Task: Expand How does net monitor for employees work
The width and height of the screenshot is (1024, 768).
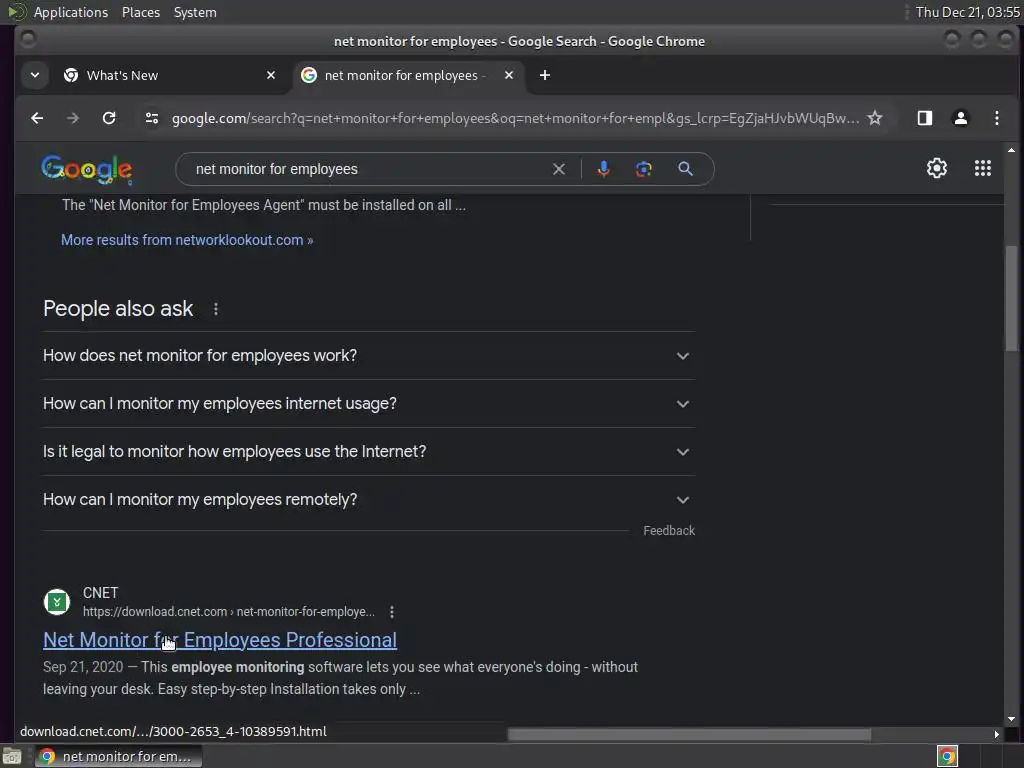Action: (369, 356)
